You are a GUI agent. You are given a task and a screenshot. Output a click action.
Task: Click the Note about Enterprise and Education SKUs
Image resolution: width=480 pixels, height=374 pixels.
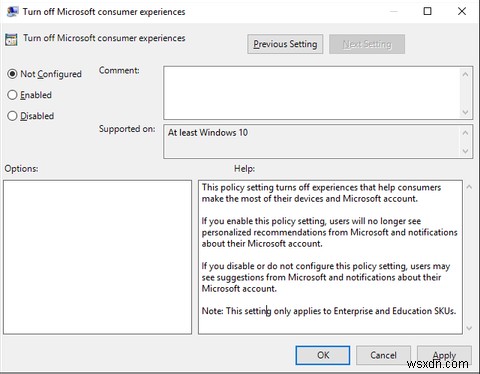tap(329, 311)
